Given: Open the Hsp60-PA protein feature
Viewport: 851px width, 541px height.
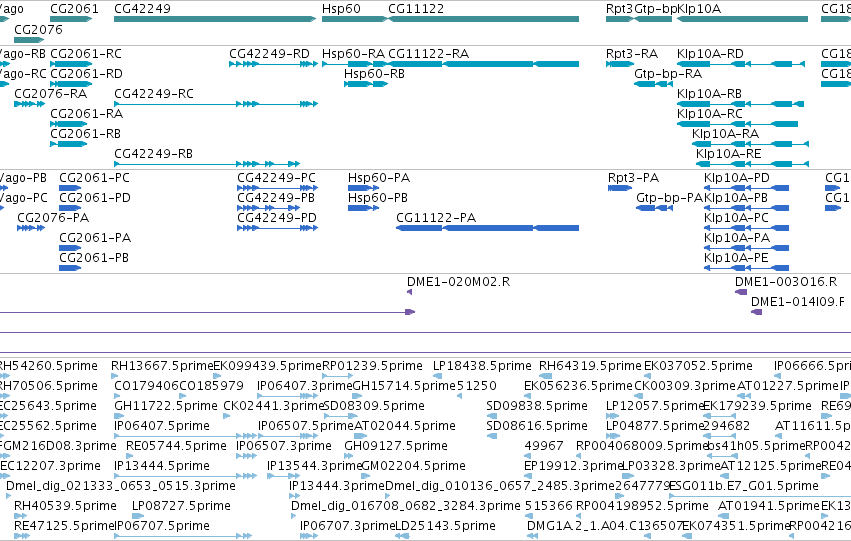Looking at the screenshot, I should point(363,188).
